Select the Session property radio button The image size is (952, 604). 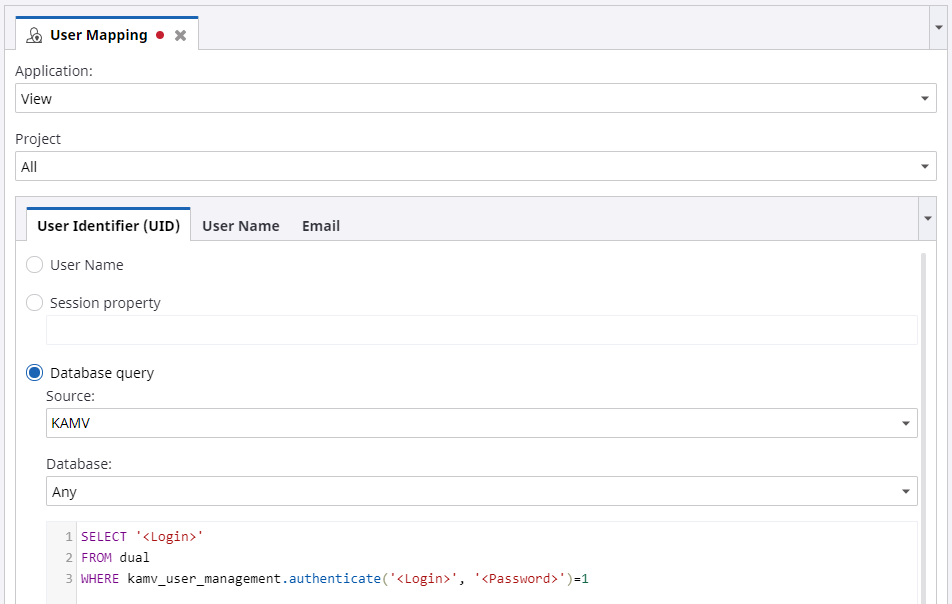click(x=34, y=302)
